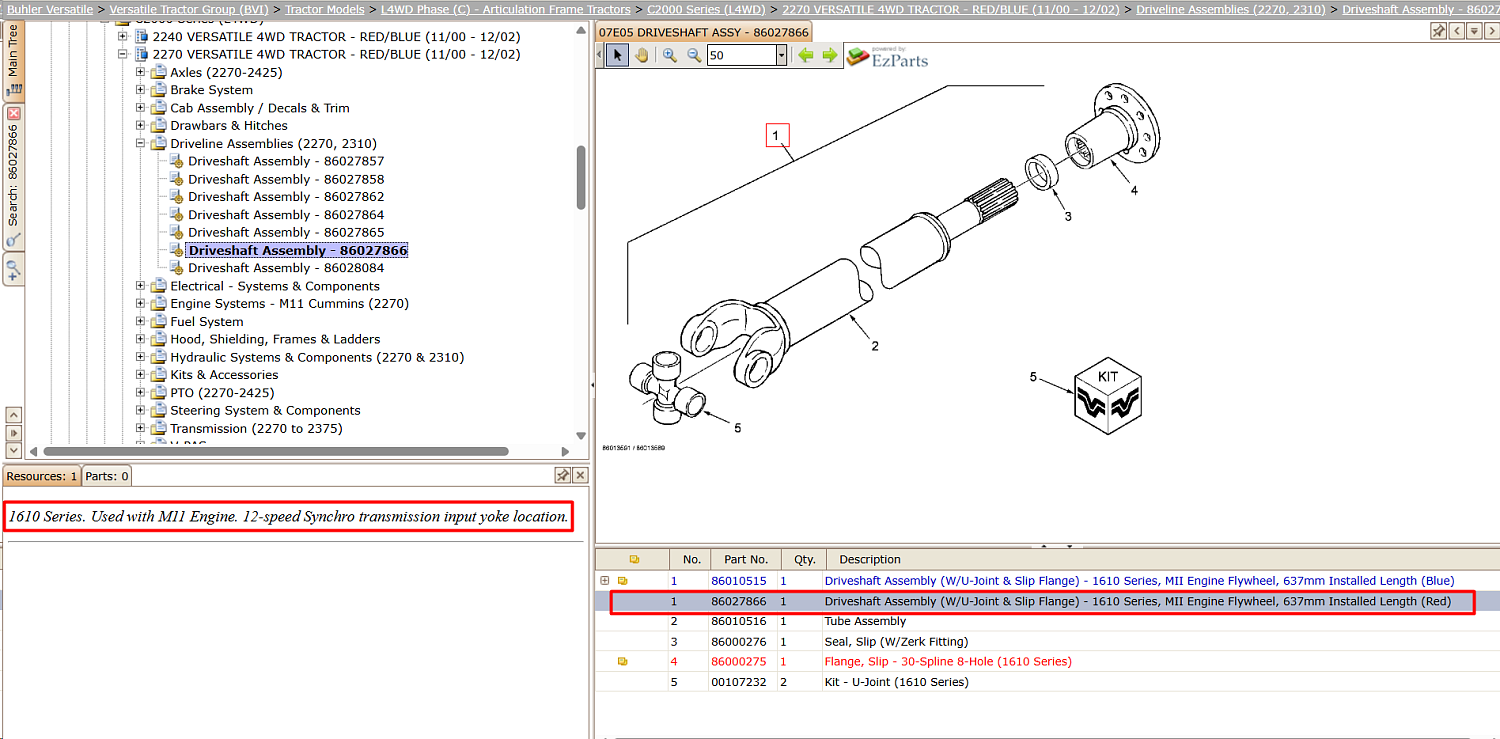Open Versatile Tractor Group (BVI) breadcrumb link

[189, 9]
